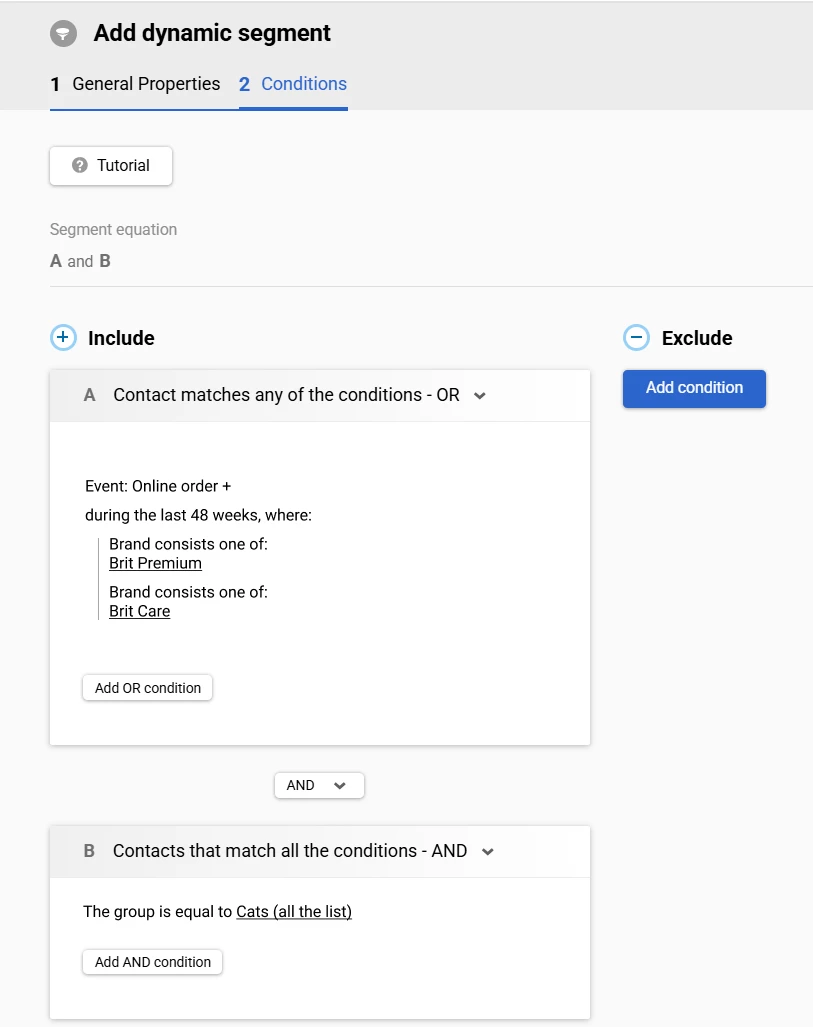Switch to General Properties tab
This screenshot has width=813, height=1027.
[x=136, y=84]
